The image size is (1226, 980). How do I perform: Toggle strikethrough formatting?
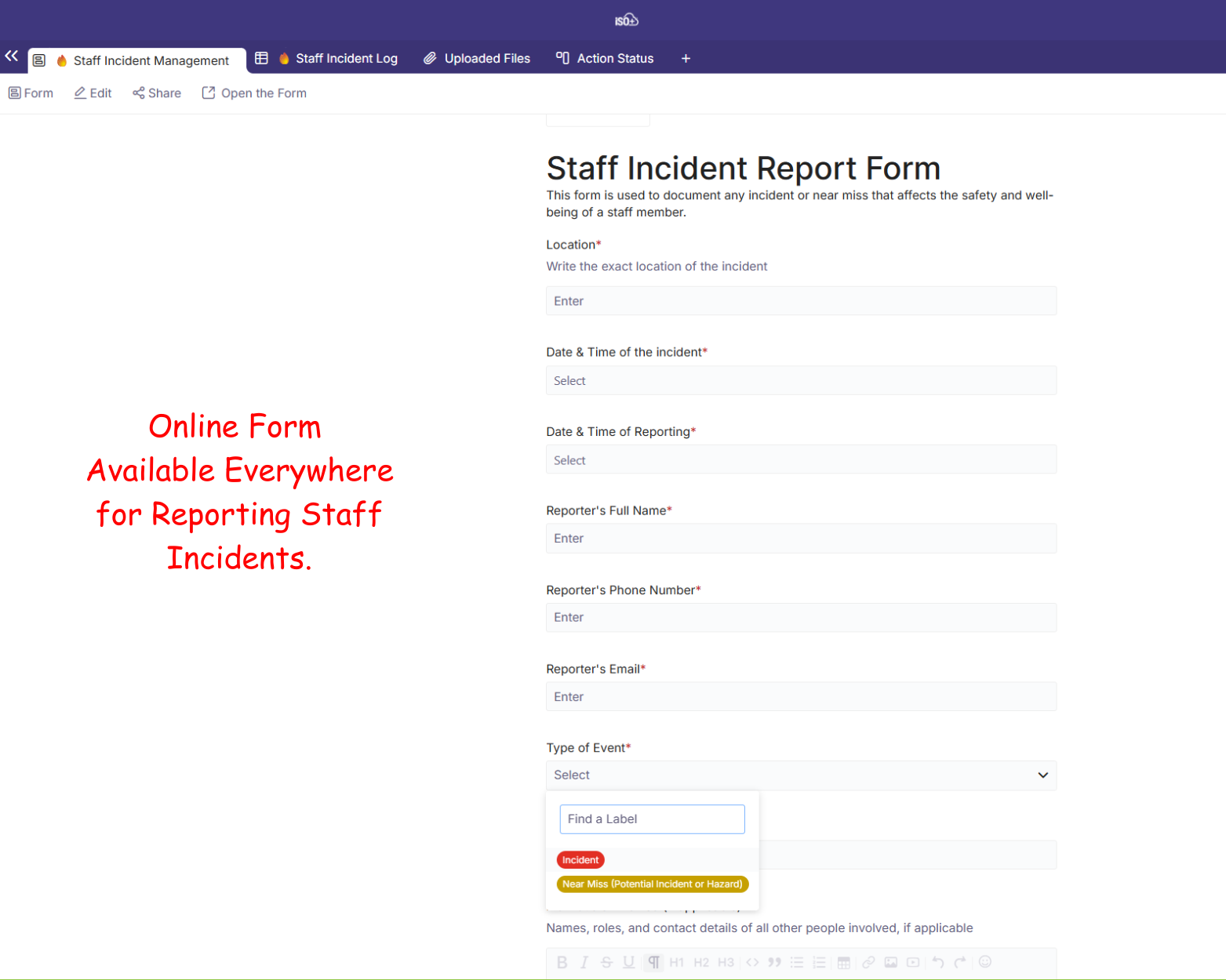[606, 962]
